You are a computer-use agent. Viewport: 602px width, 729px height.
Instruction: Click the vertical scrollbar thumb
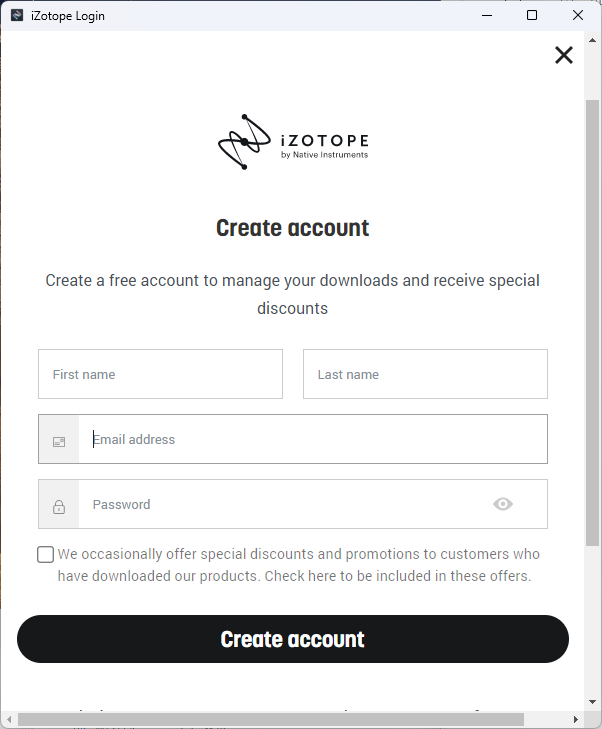(x=592, y=320)
